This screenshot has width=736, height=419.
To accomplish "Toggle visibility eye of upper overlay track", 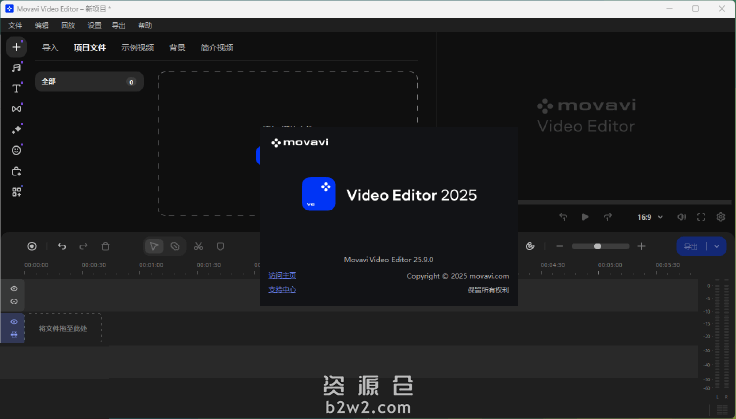I will (x=14, y=289).
